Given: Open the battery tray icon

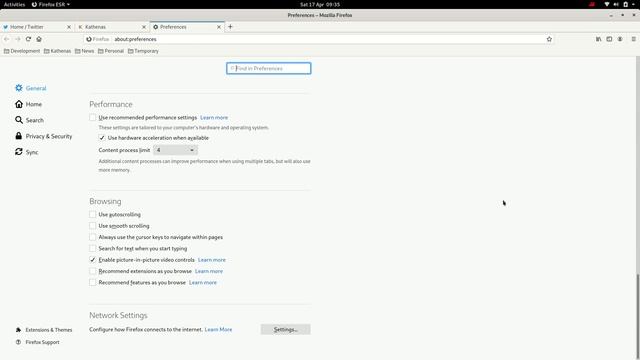Looking at the screenshot, I should point(625,4).
